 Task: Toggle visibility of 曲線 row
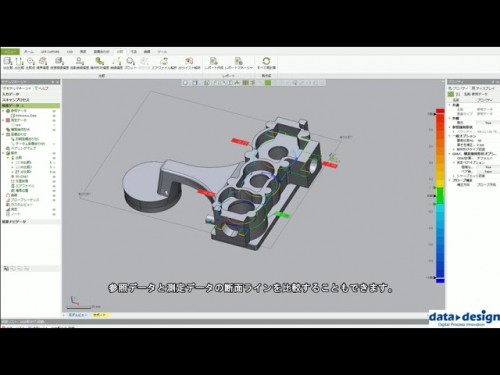click(x=54, y=195)
